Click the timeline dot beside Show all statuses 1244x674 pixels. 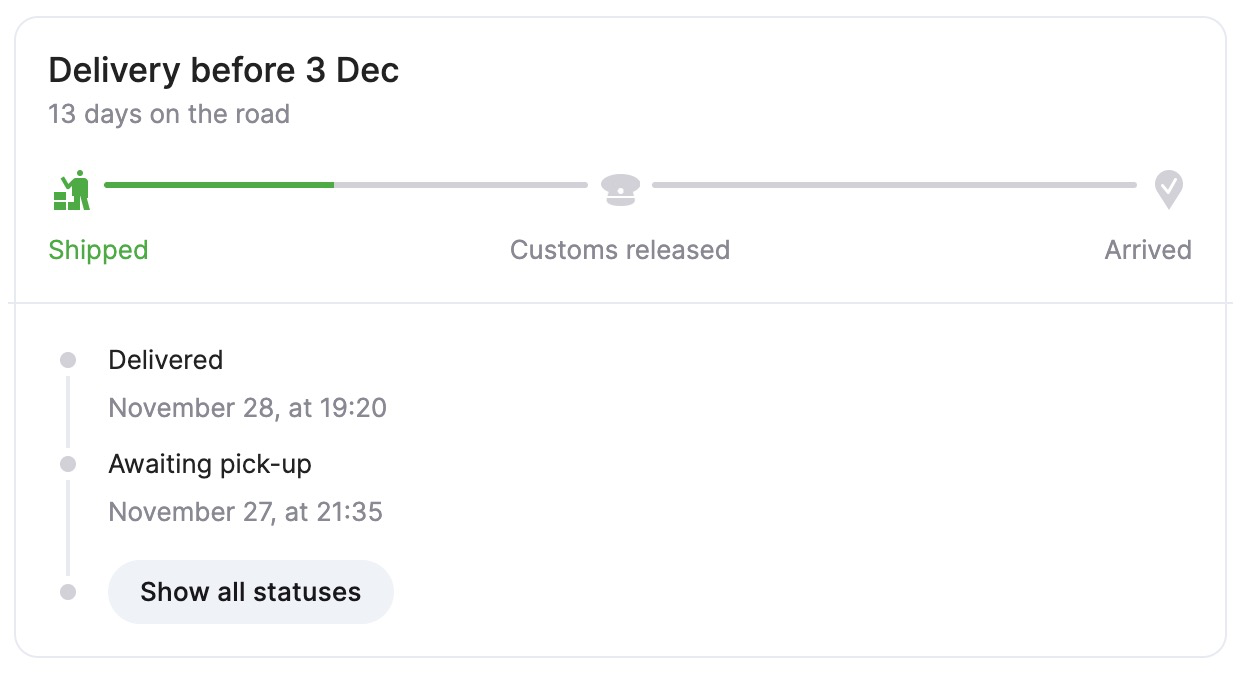pos(68,592)
